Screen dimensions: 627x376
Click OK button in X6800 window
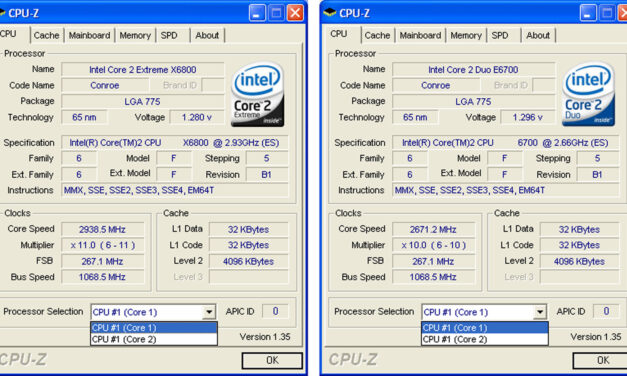(x=272, y=360)
